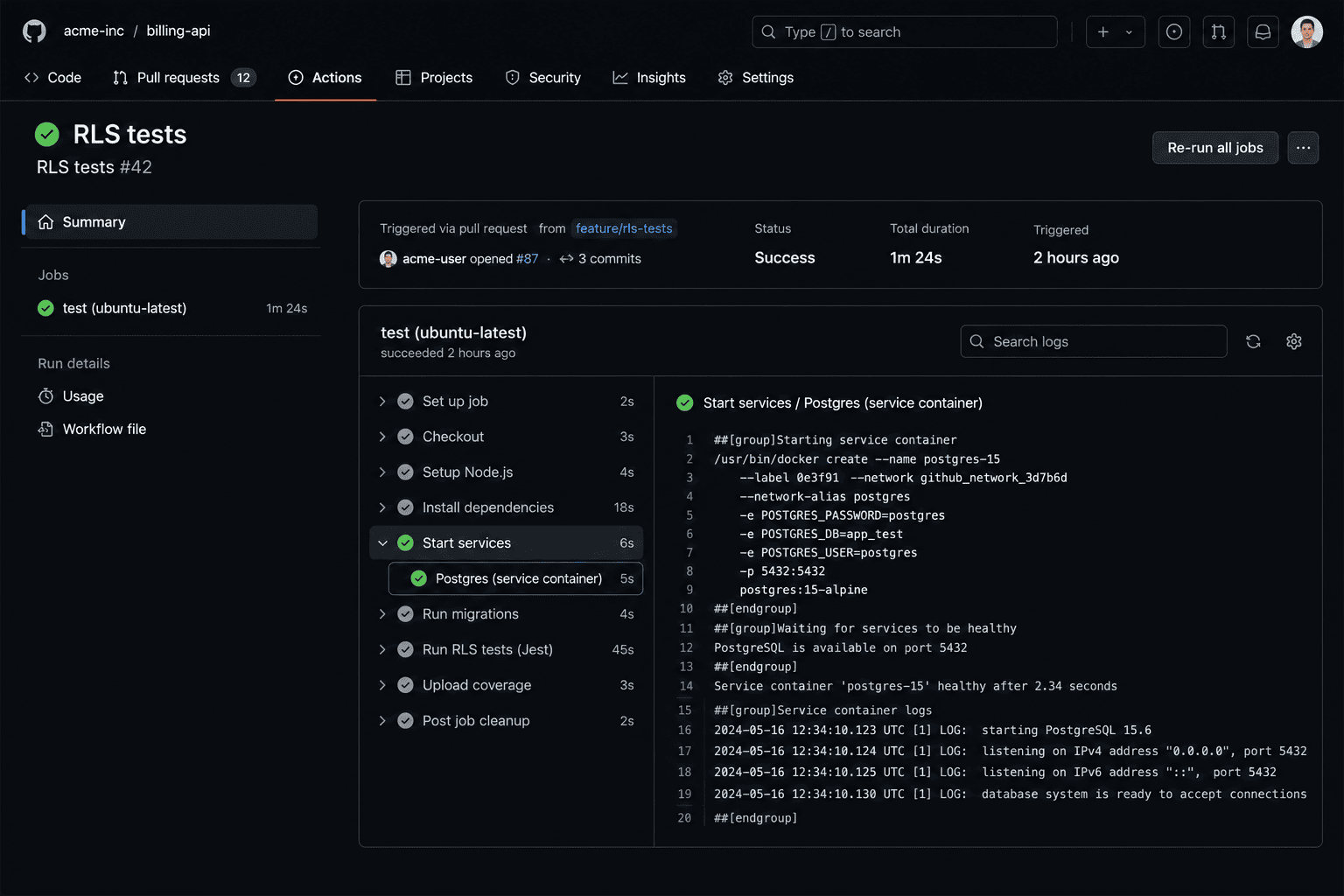Click the Workflow file icon
1344x896 pixels.
pyautogui.click(x=45, y=429)
